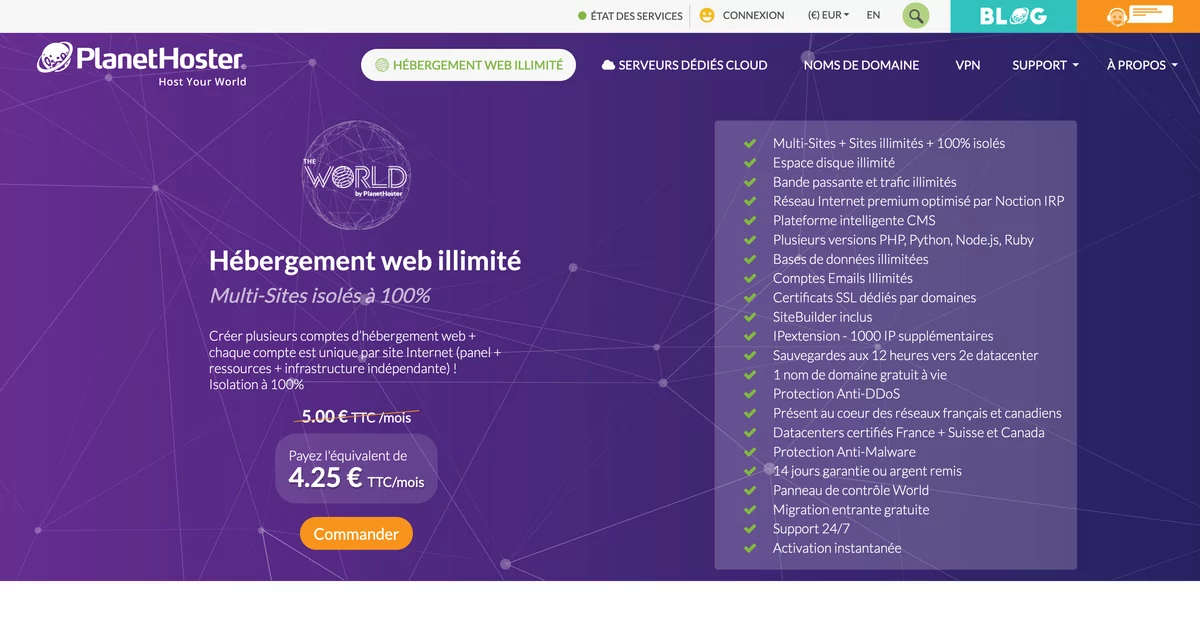The width and height of the screenshot is (1200, 635).
Task: Click checkmark beside Espace disque illimité
Action: [750, 163]
